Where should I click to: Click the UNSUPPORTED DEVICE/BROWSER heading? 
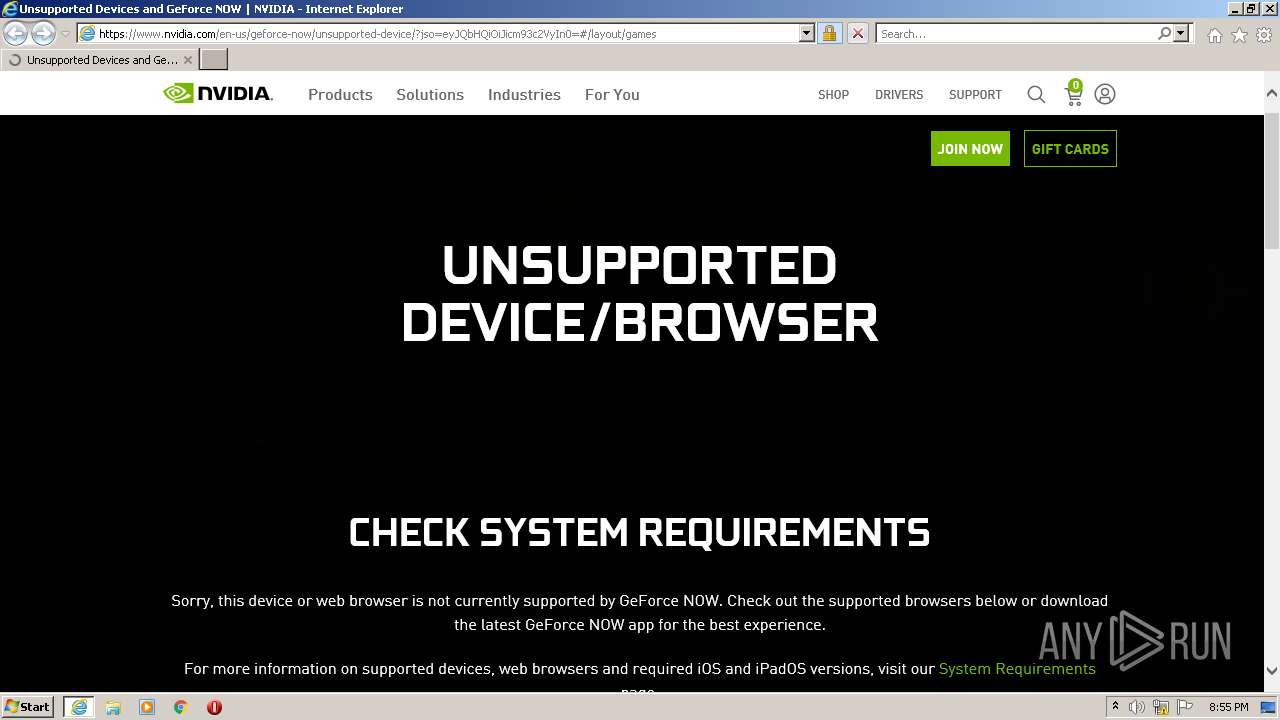click(640, 294)
